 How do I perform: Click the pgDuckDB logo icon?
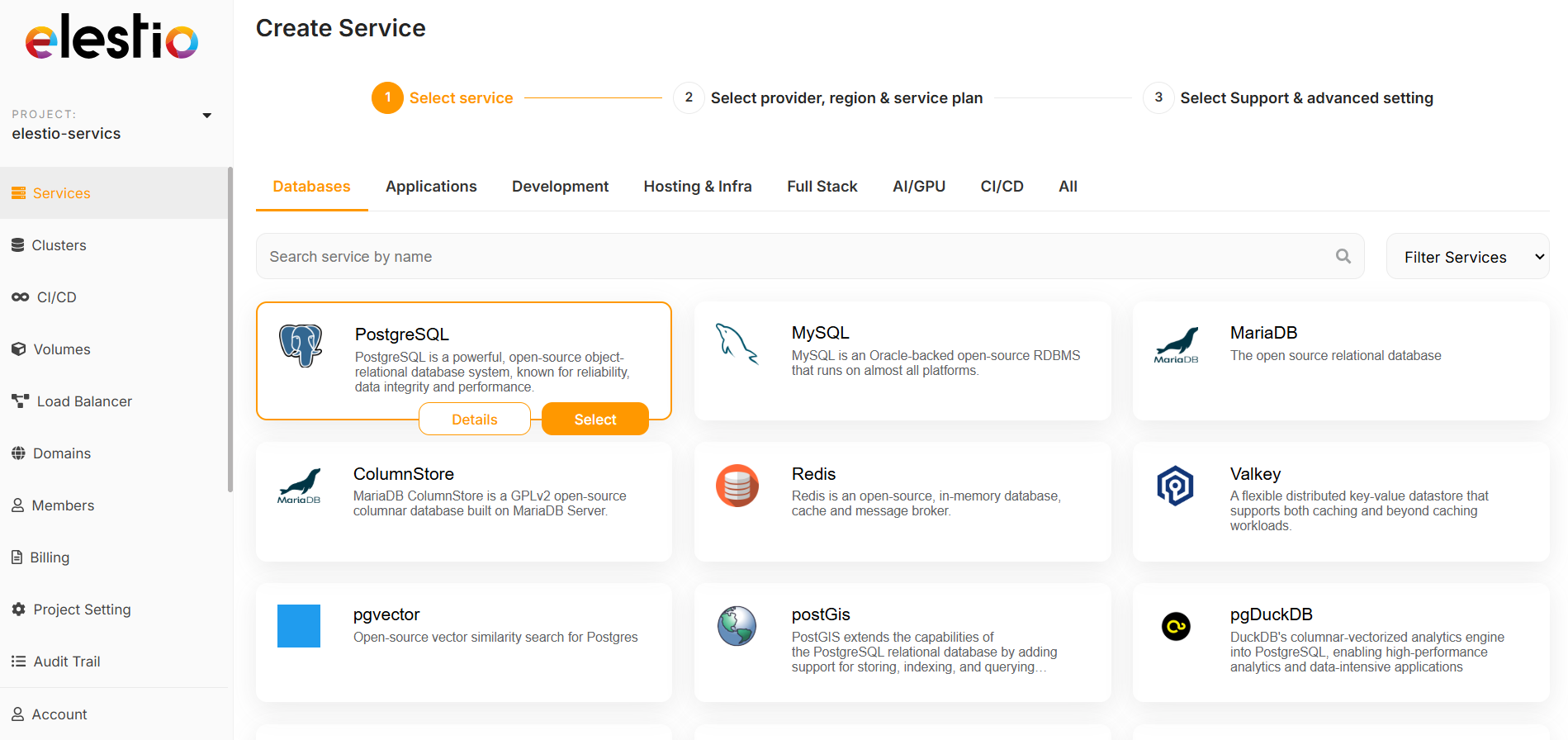click(x=1176, y=627)
